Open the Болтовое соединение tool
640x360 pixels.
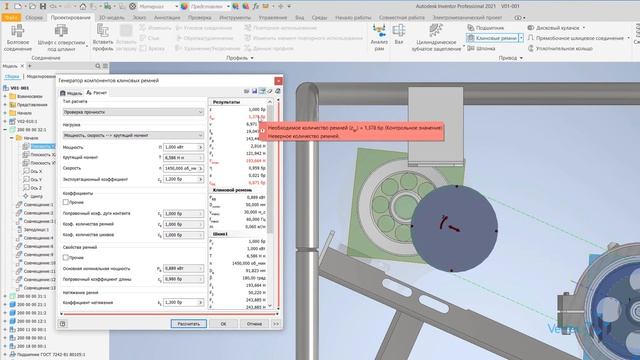click(18, 37)
